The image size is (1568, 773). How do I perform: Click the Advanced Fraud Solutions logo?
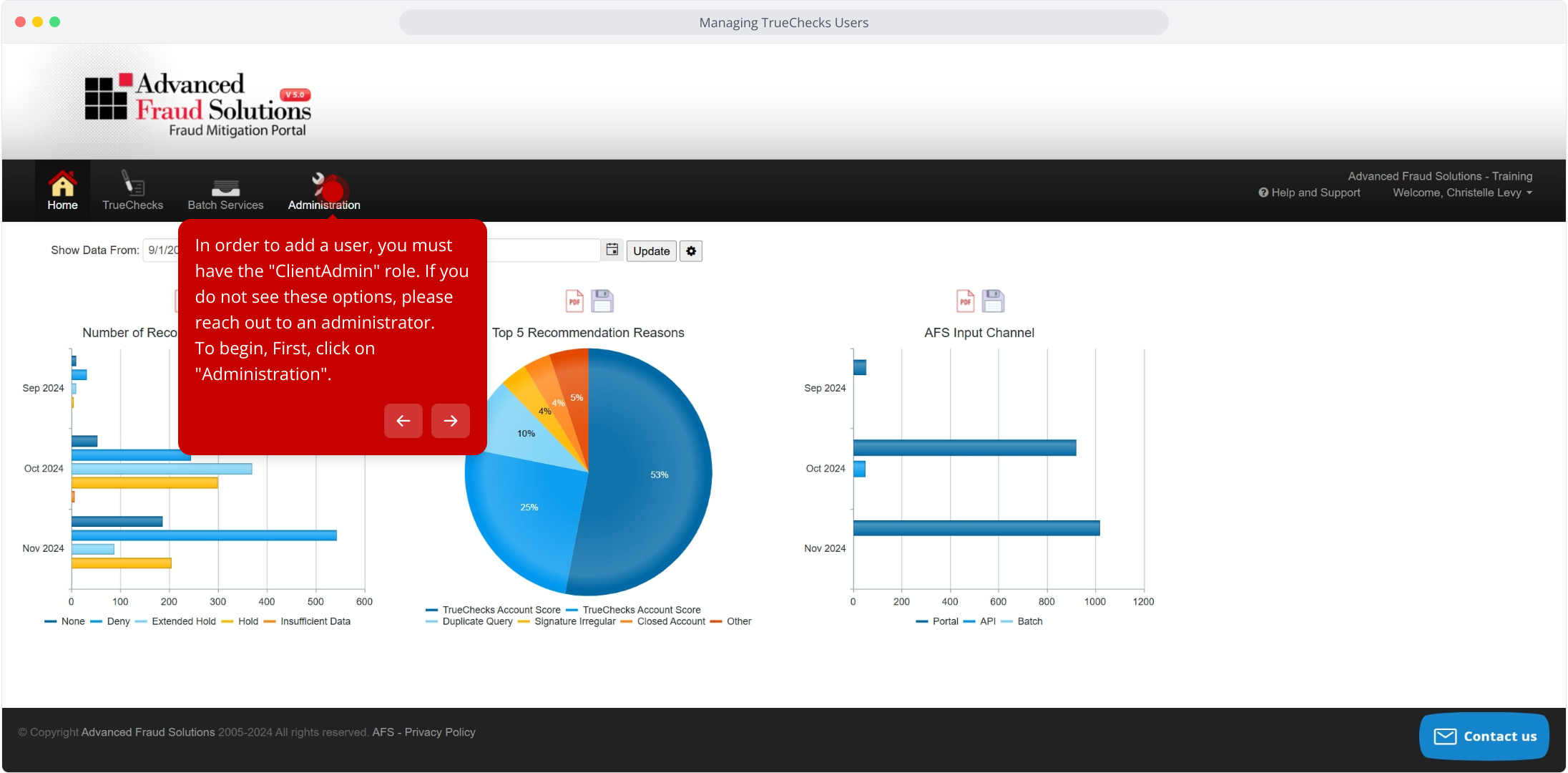(x=198, y=104)
